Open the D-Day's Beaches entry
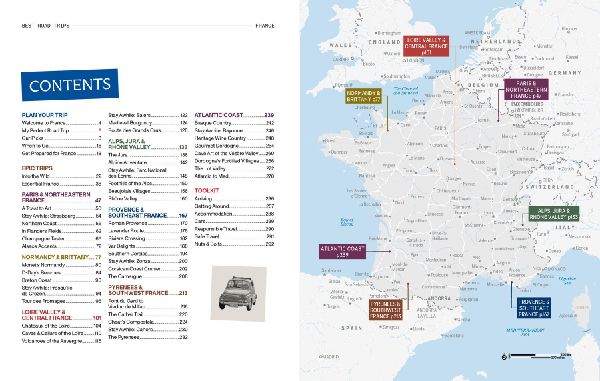600x381 pixels. tap(62, 272)
